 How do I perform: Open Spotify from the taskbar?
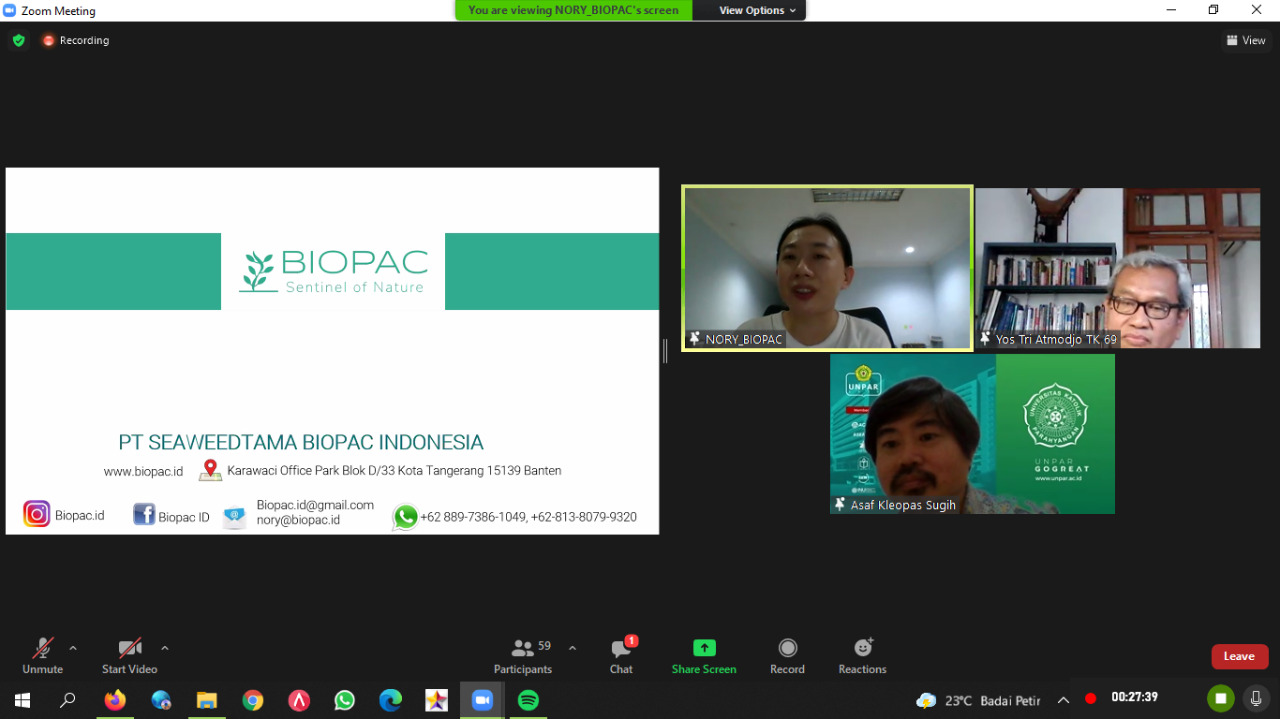[528, 700]
